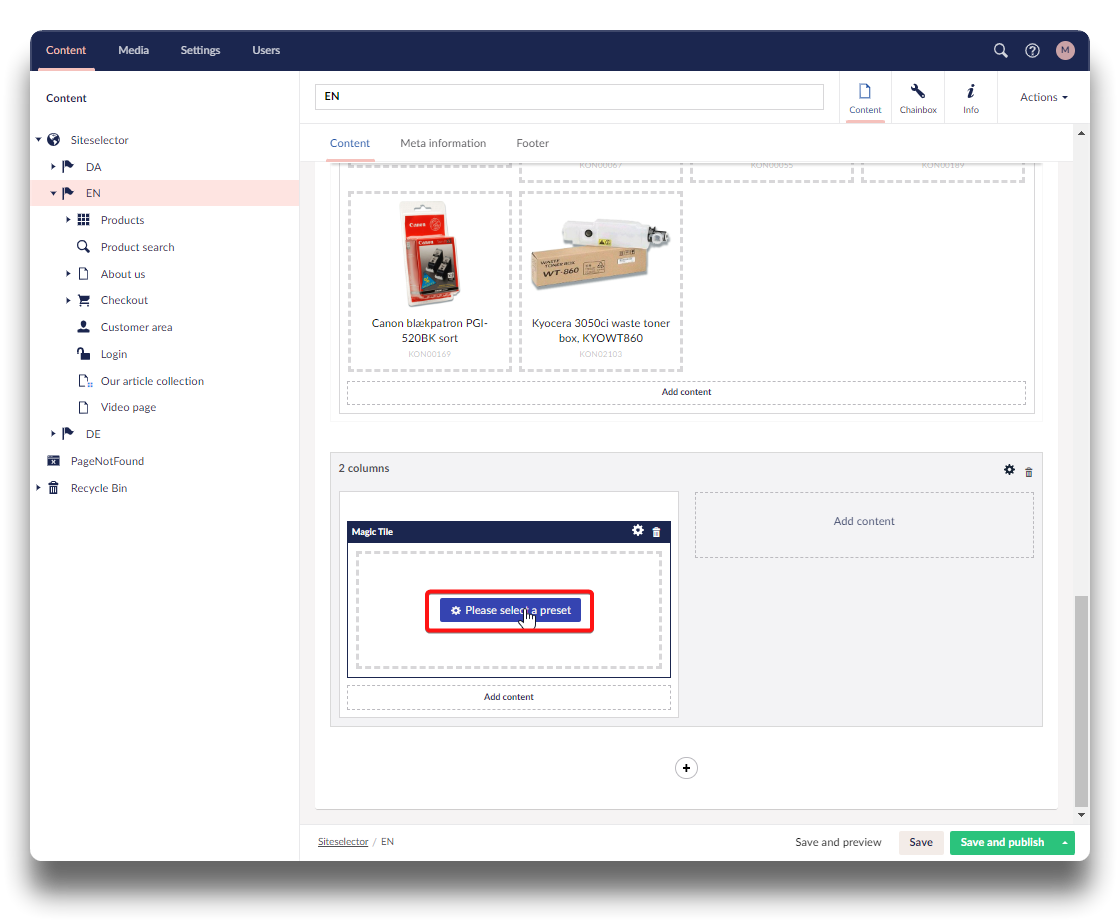The image size is (1120, 923).
Task: Expand the Products tree node
Action: coord(68,220)
